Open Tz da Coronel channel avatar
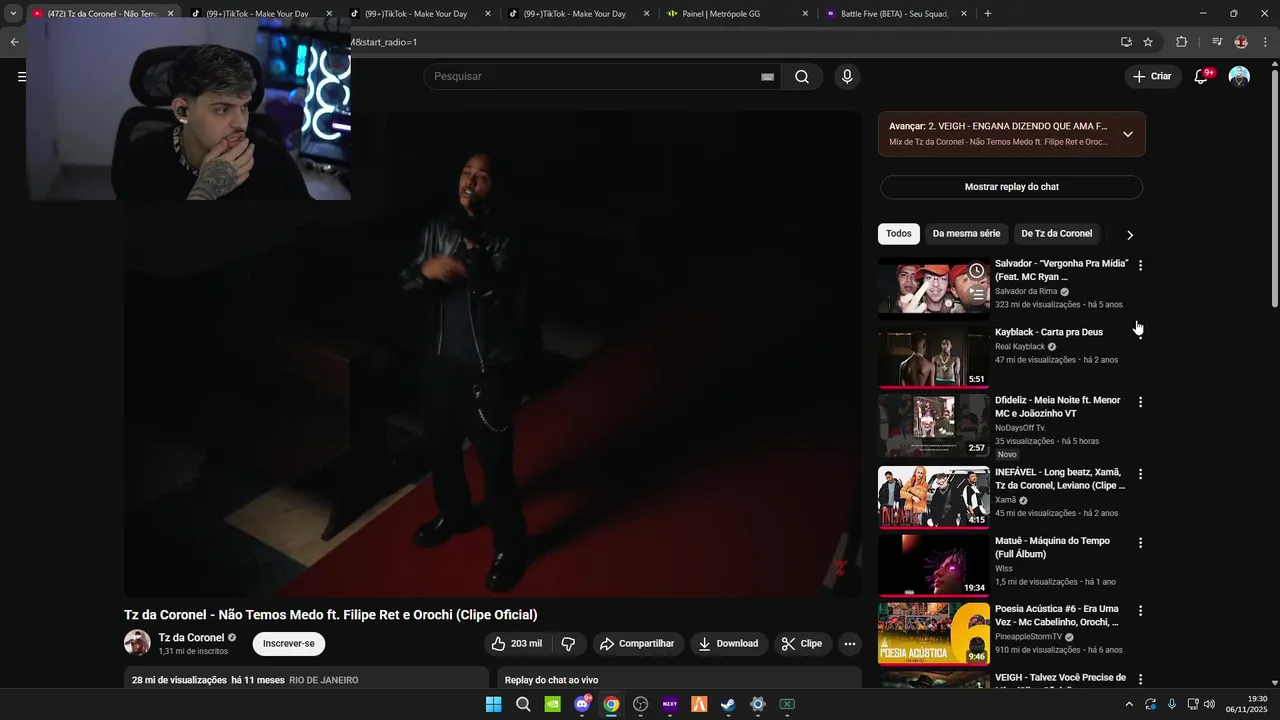Viewport: 1280px width, 720px height. click(137, 643)
